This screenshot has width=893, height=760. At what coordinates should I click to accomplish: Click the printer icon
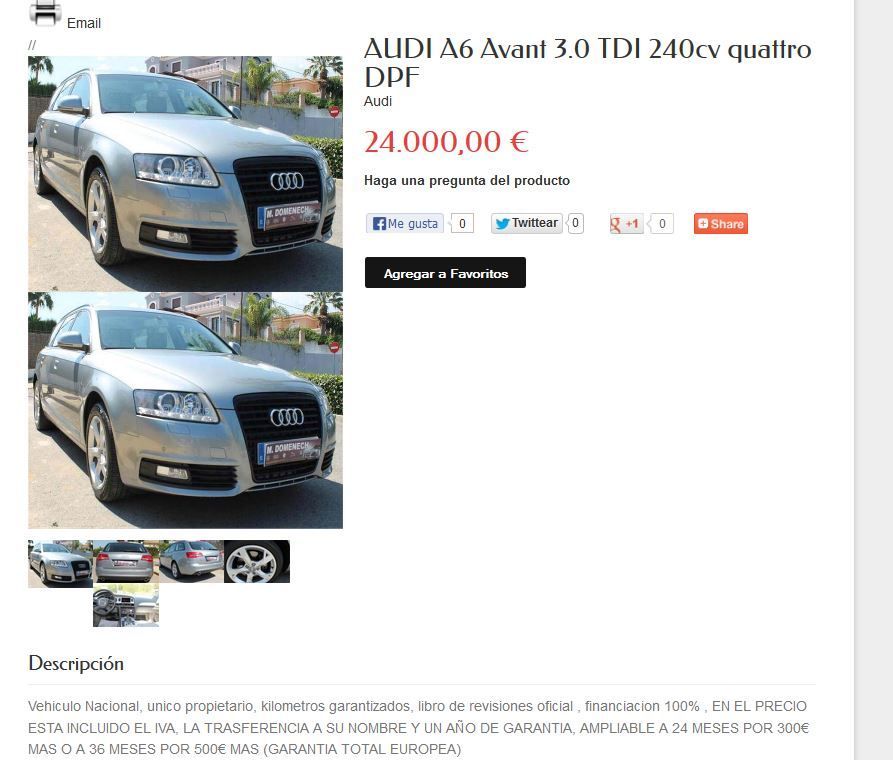point(45,13)
